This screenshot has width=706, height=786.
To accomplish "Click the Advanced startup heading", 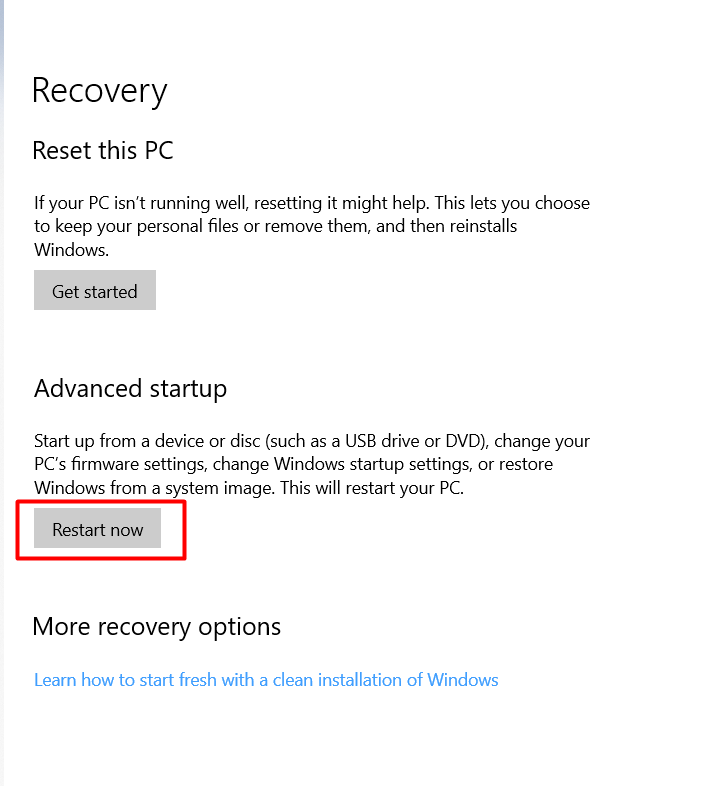I will (x=130, y=389).
